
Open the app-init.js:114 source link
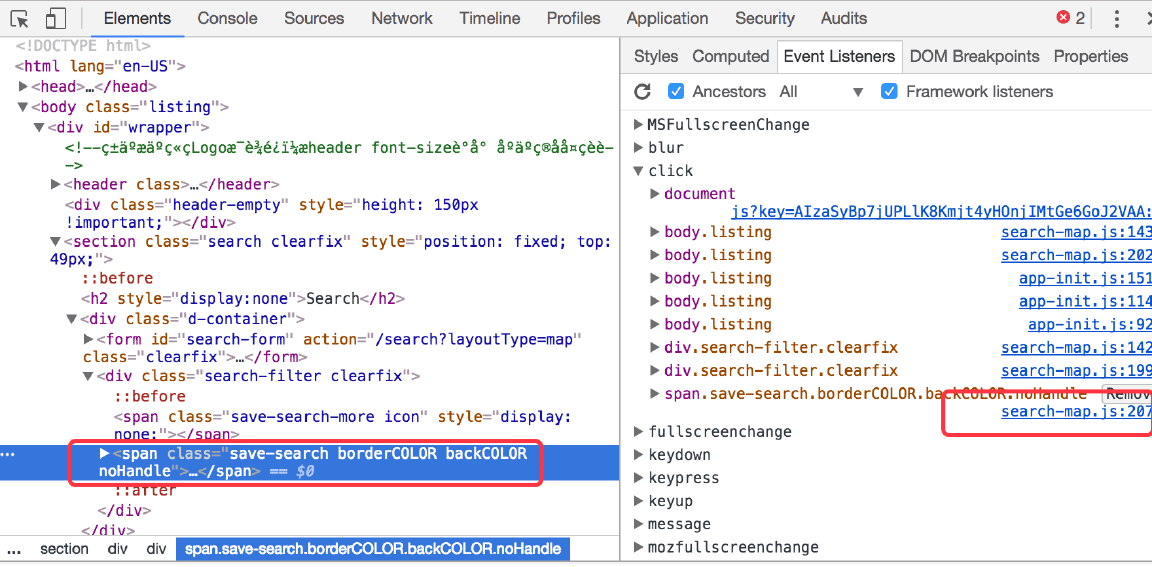(x=1085, y=301)
